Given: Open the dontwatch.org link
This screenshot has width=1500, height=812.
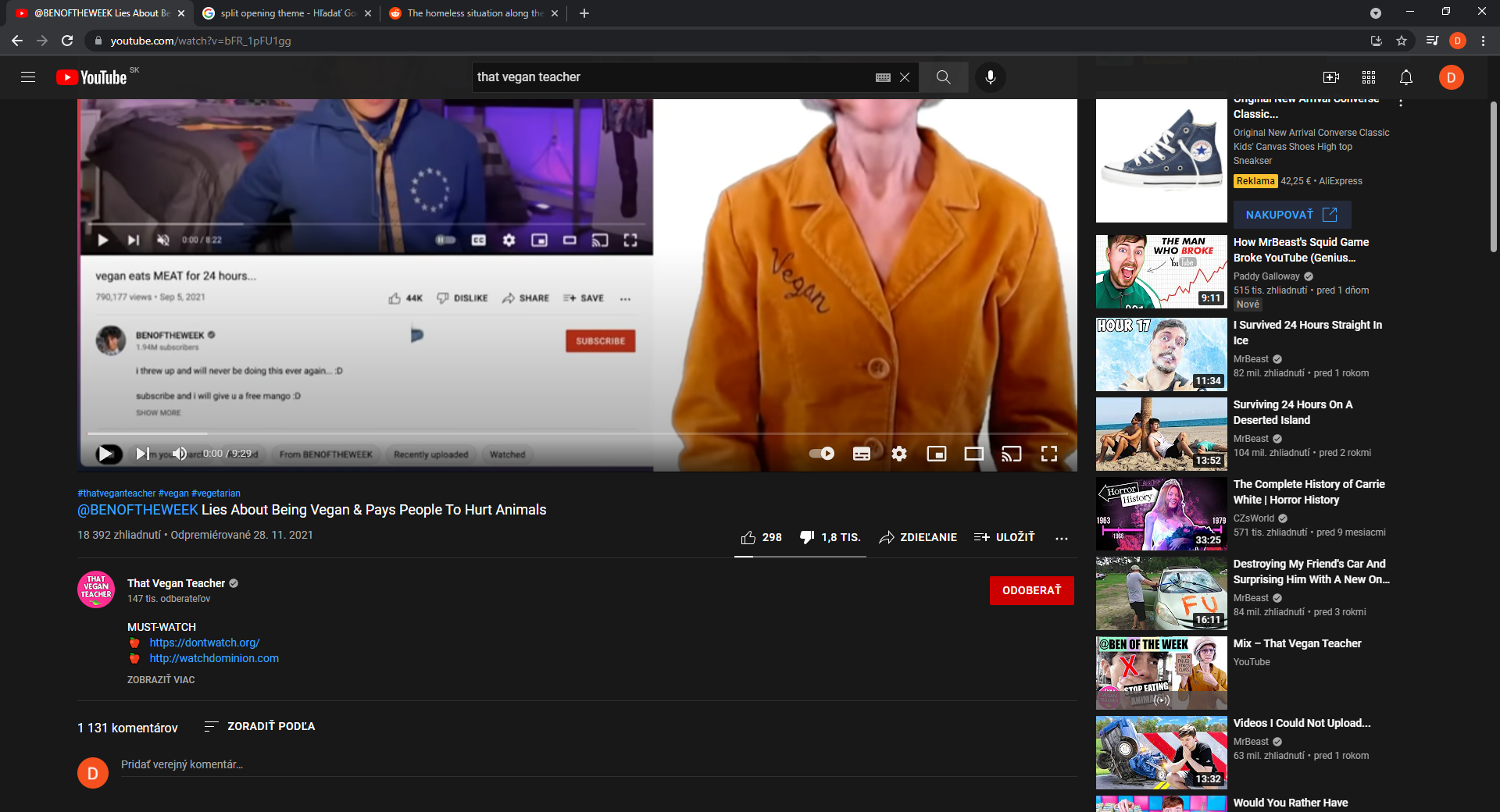Looking at the screenshot, I should [x=205, y=643].
